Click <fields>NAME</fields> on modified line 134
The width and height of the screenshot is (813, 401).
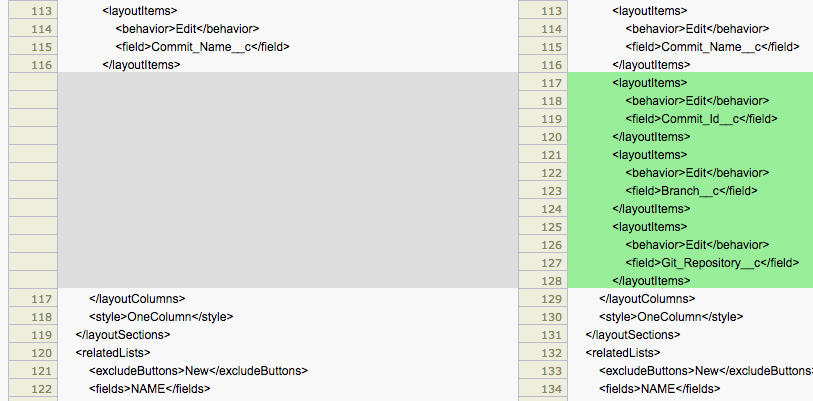pos(660,389)
